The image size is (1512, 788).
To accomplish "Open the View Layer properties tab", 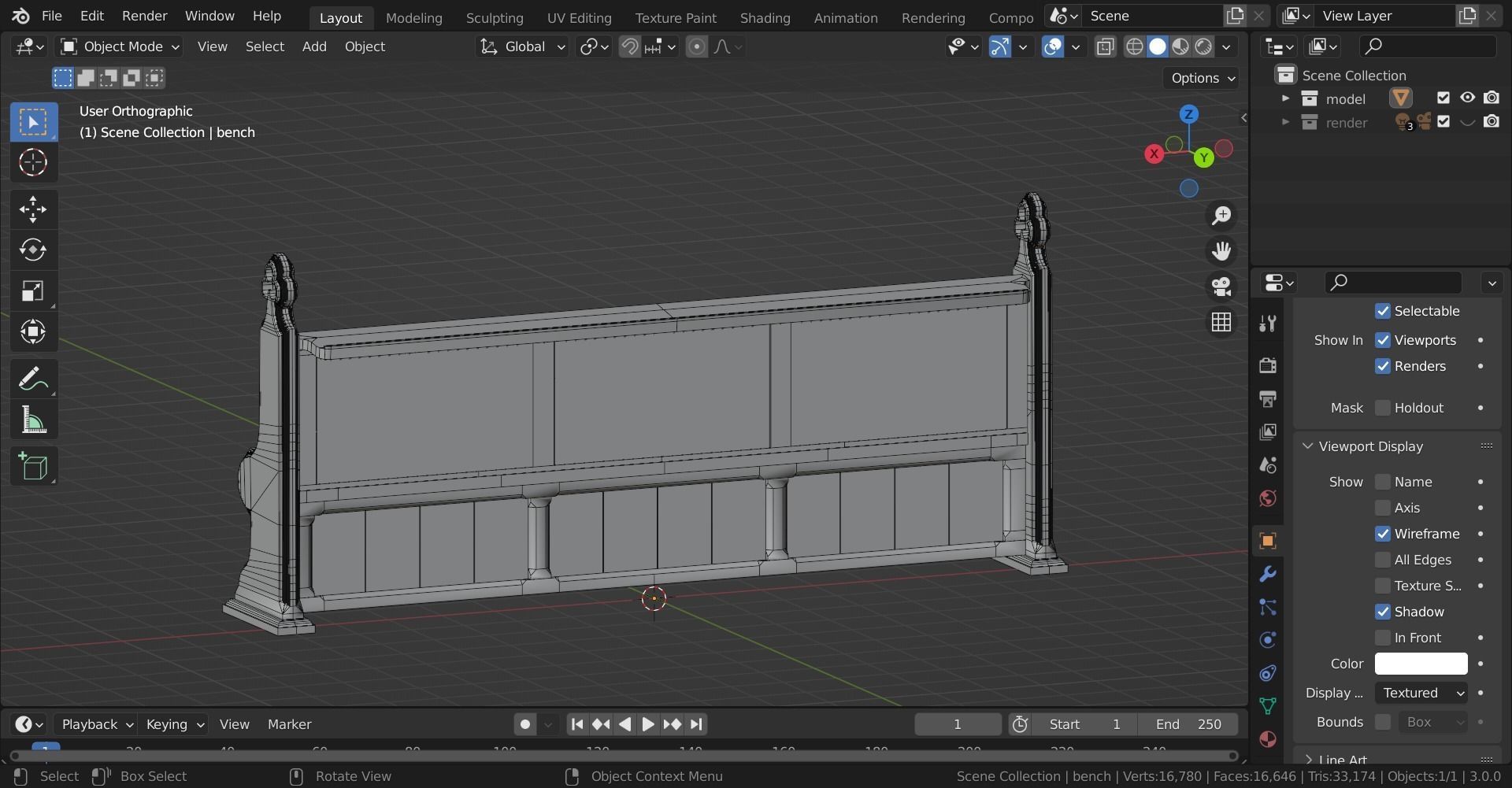I will [x=1268, y=431].
